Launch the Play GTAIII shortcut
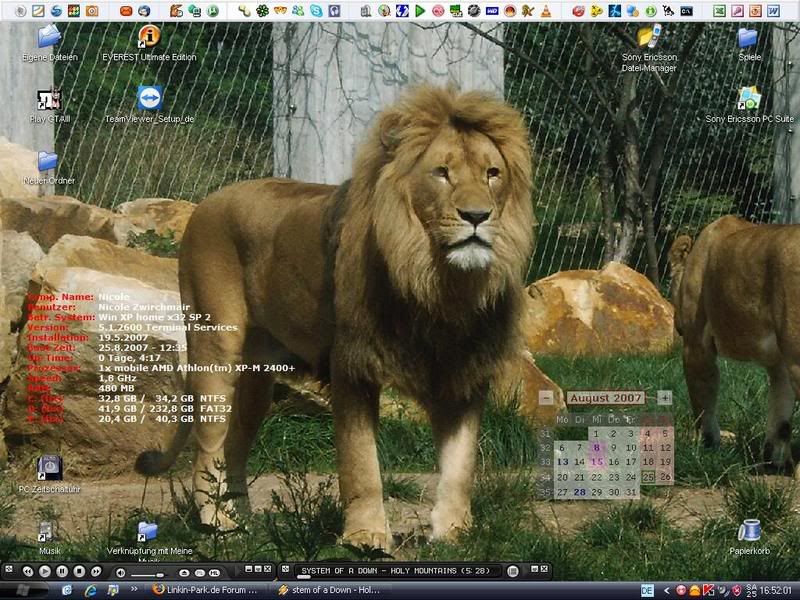The image size is (800, 600). tap(48, 99)
